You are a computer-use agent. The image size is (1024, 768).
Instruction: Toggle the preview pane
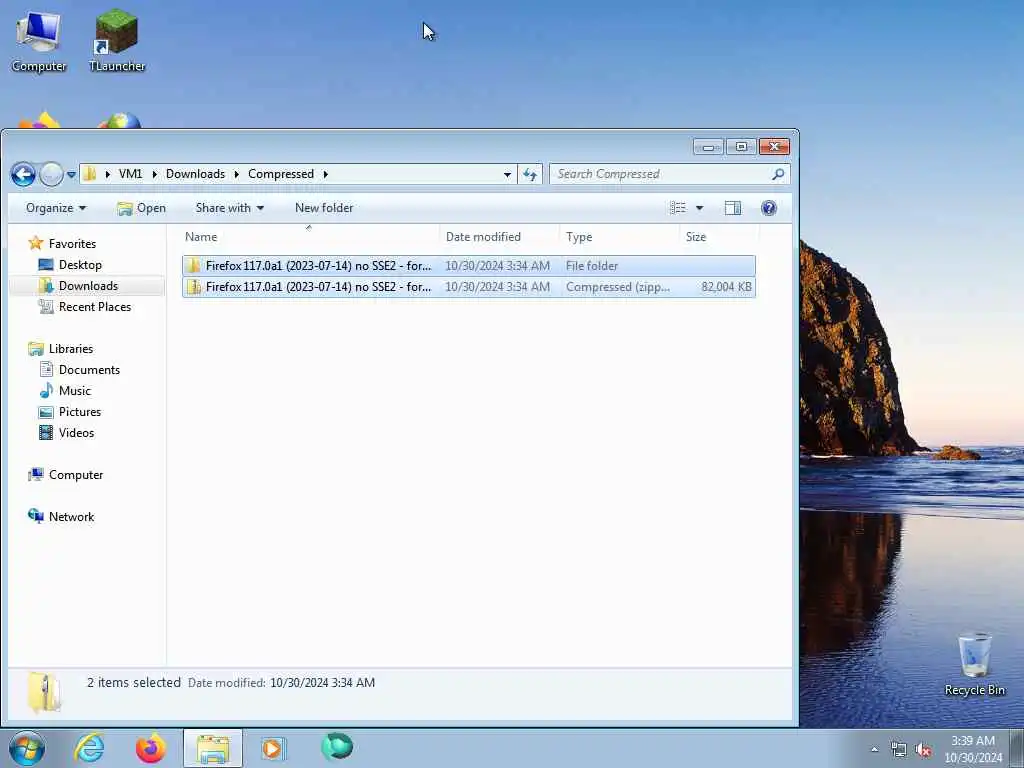[x=733, y=208]
